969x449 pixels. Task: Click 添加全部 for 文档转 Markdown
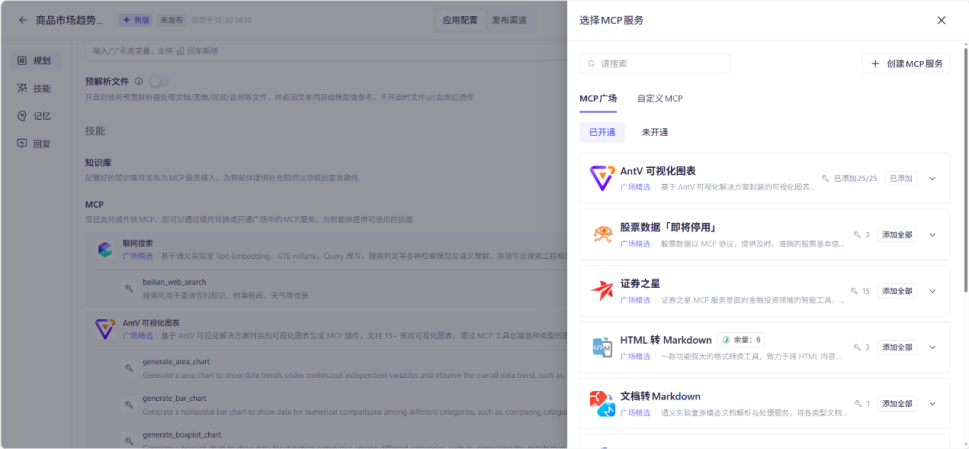point(897,404)
